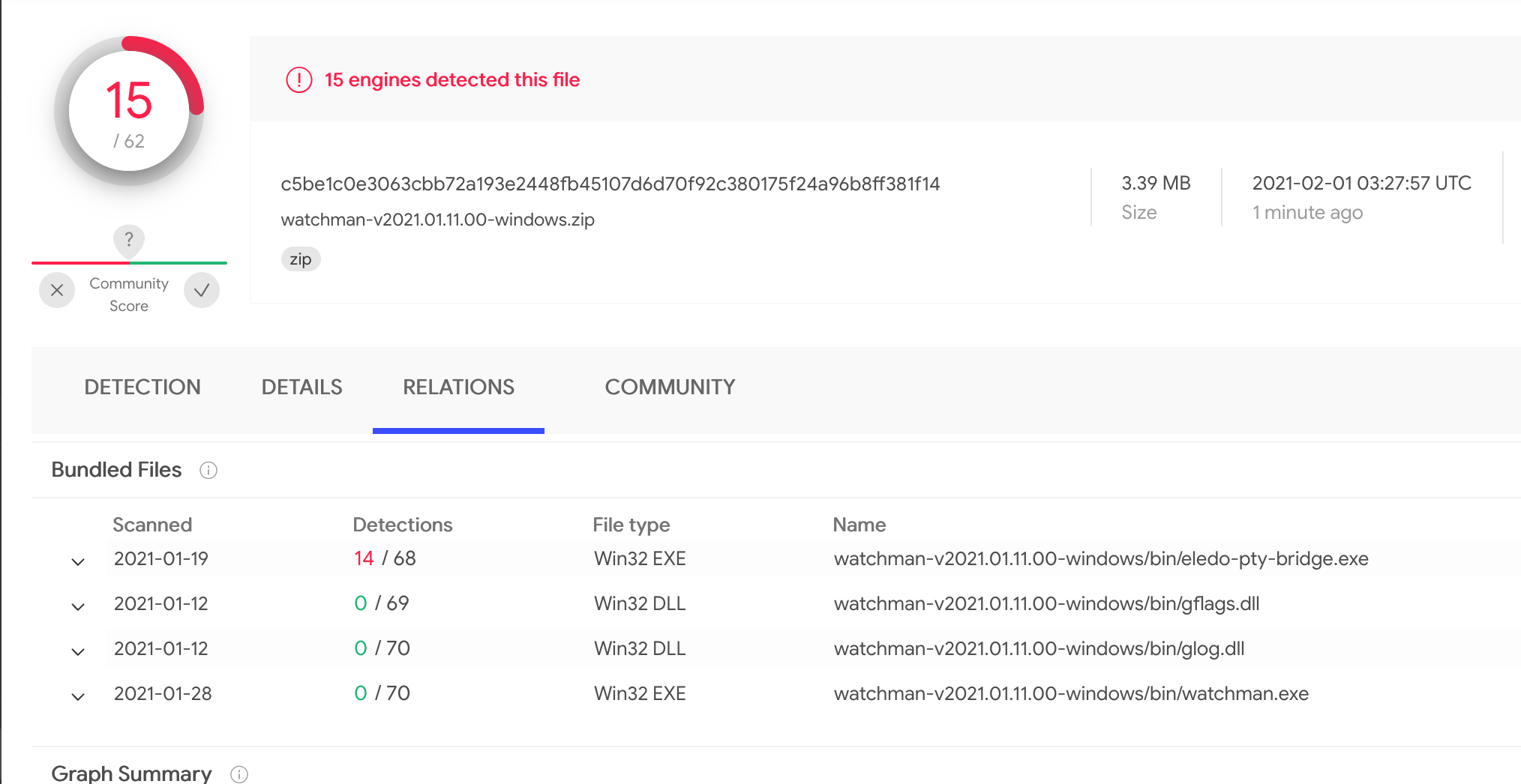Click the question mark above Community Score

coord(129,241)
